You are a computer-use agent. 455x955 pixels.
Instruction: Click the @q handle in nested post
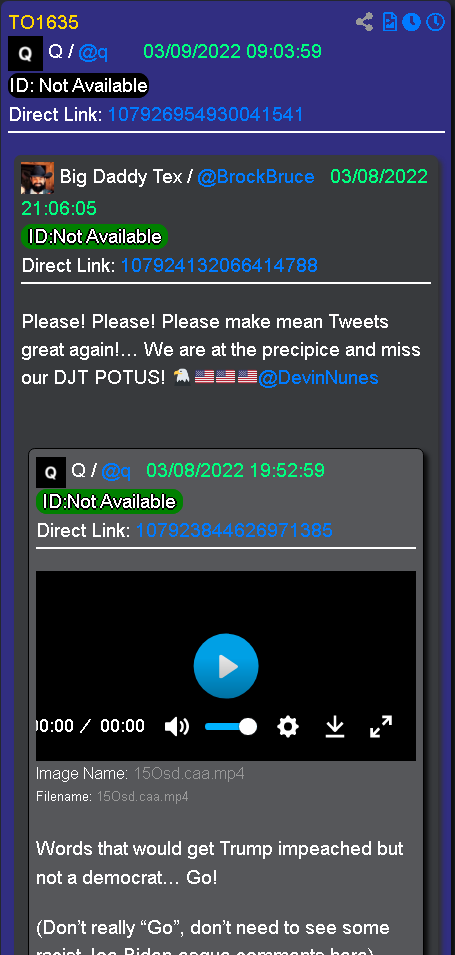[x=116, y=470]
